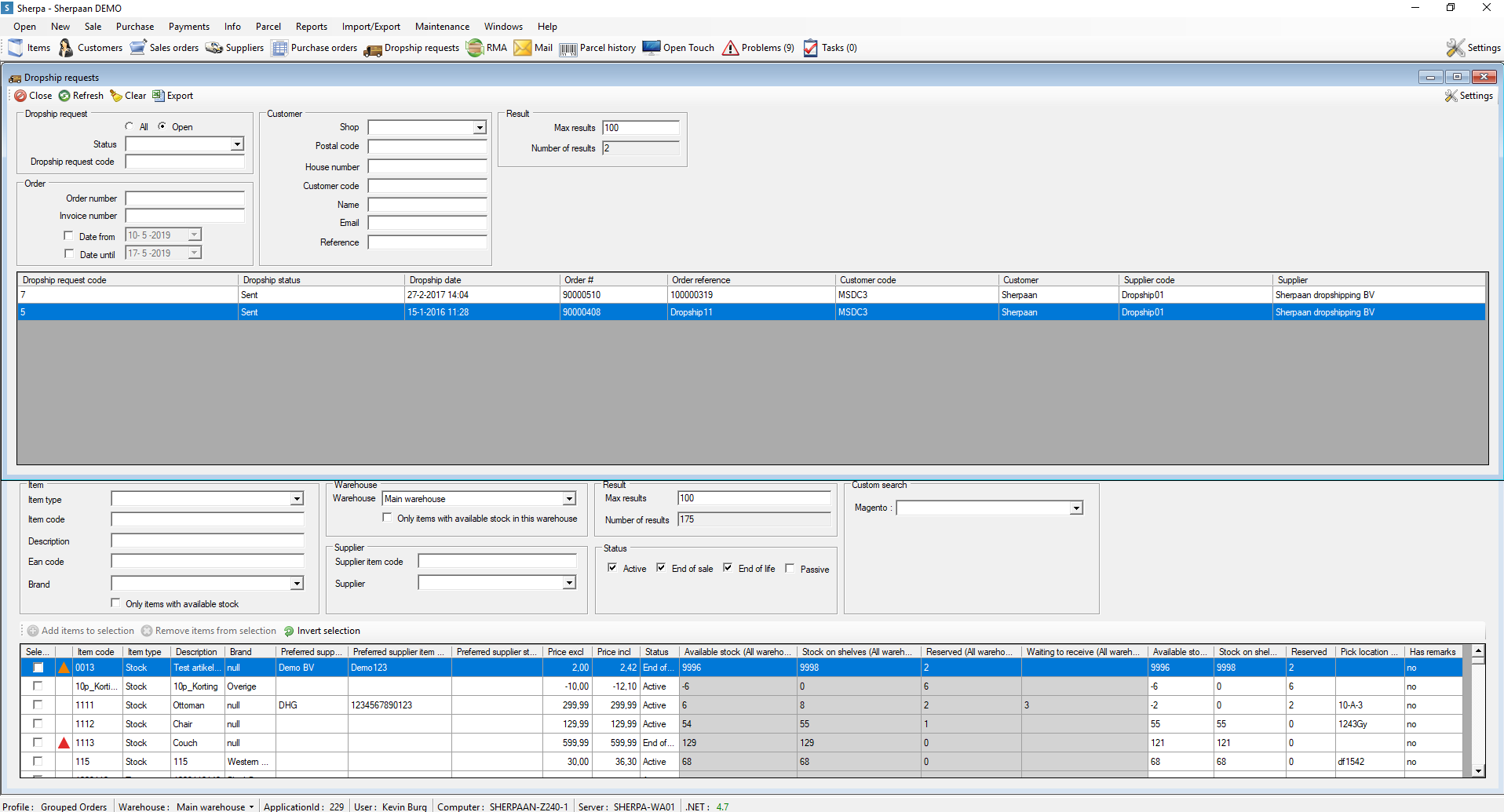Click the items table scroll down arrow
The height and width of the screenshot is (812, 1504).
1478,771
